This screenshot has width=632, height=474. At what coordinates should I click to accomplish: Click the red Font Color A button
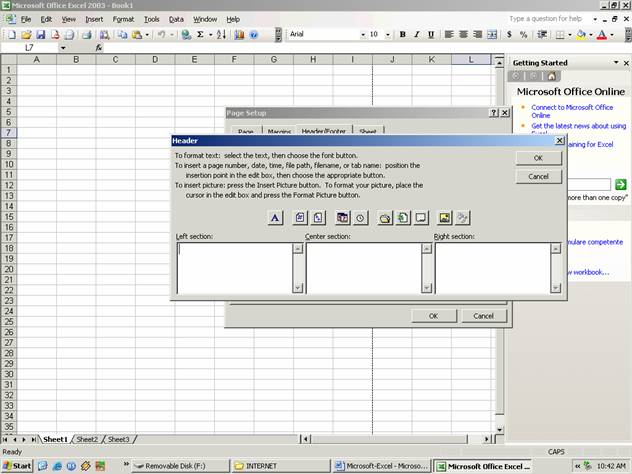click(602, 35)
